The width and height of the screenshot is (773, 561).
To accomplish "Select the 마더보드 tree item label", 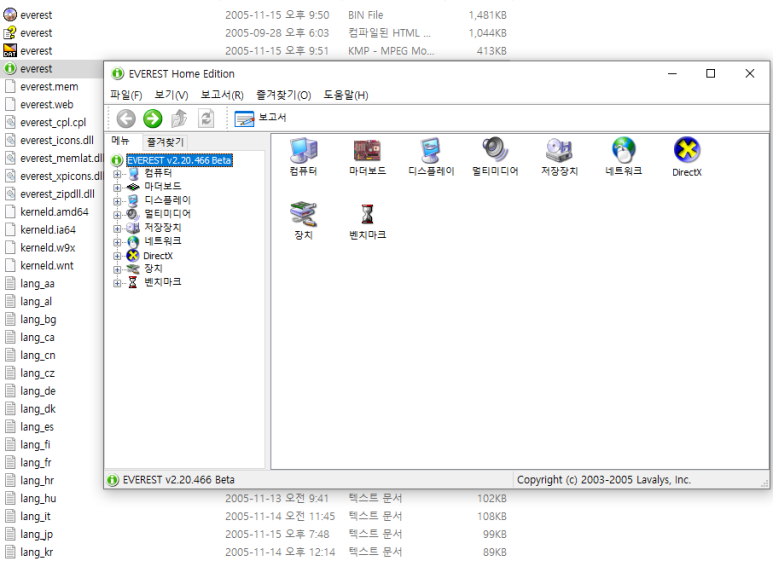I will coord(163,186).
